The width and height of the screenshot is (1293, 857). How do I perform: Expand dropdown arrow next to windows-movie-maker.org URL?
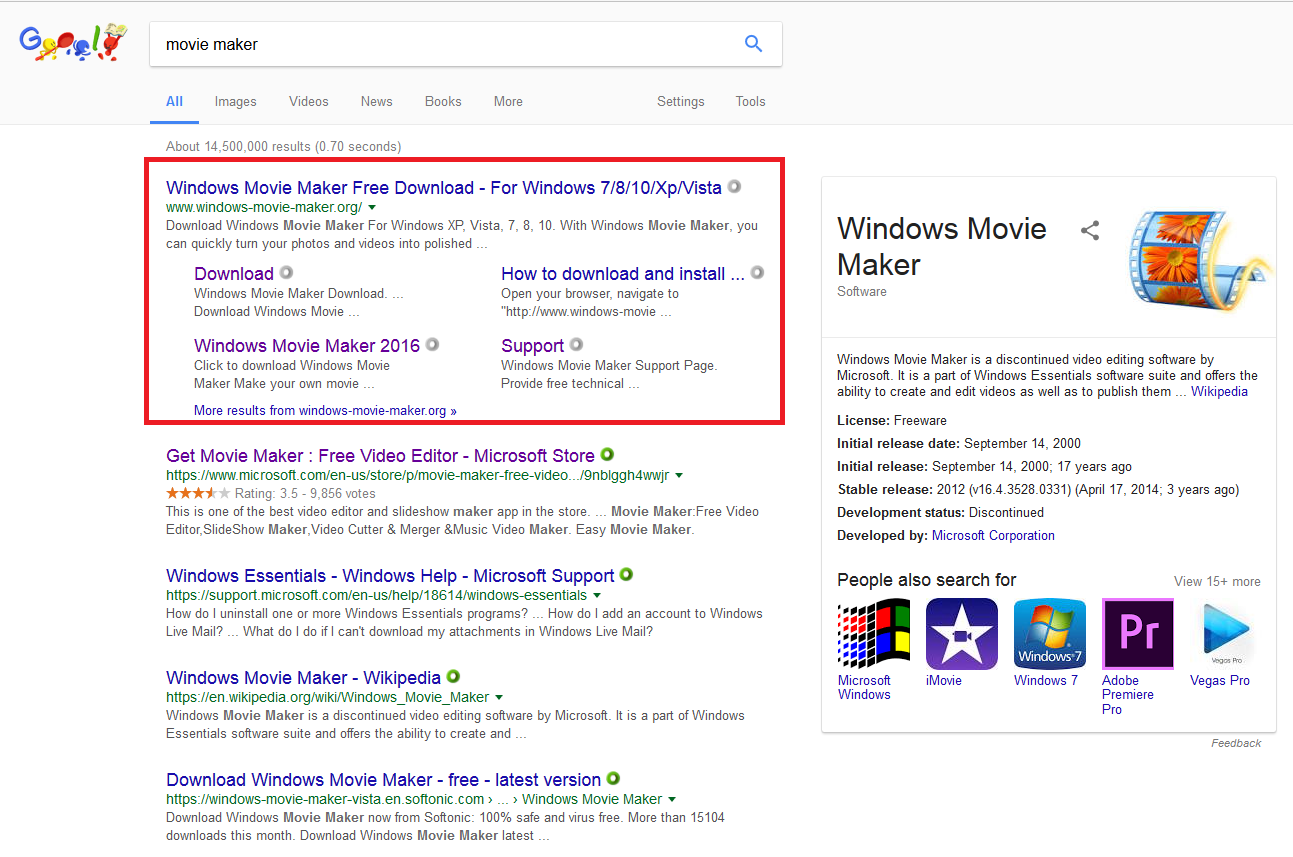coord(372,207)
